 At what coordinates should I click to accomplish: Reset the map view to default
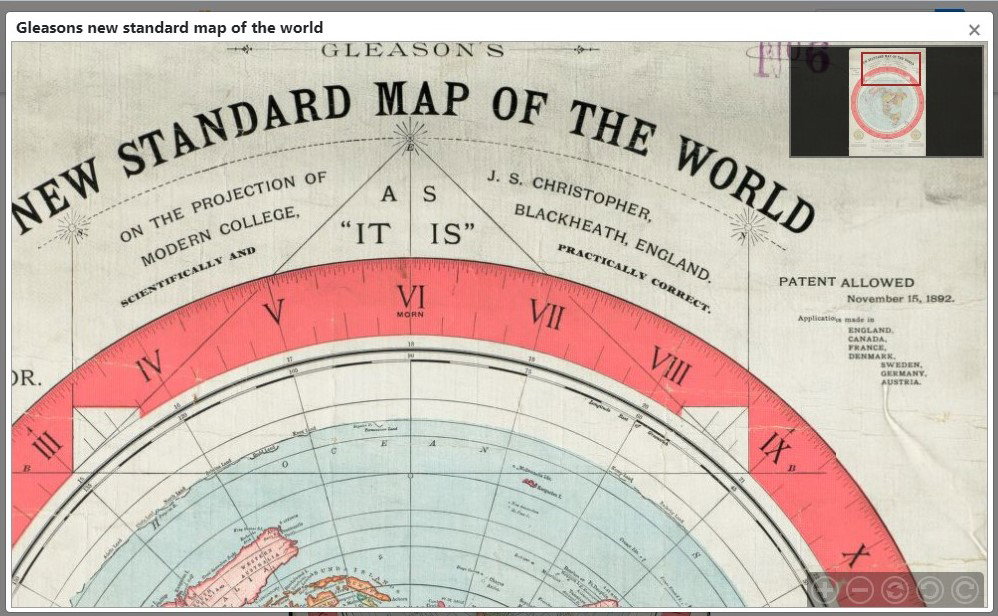coord(895,590)
